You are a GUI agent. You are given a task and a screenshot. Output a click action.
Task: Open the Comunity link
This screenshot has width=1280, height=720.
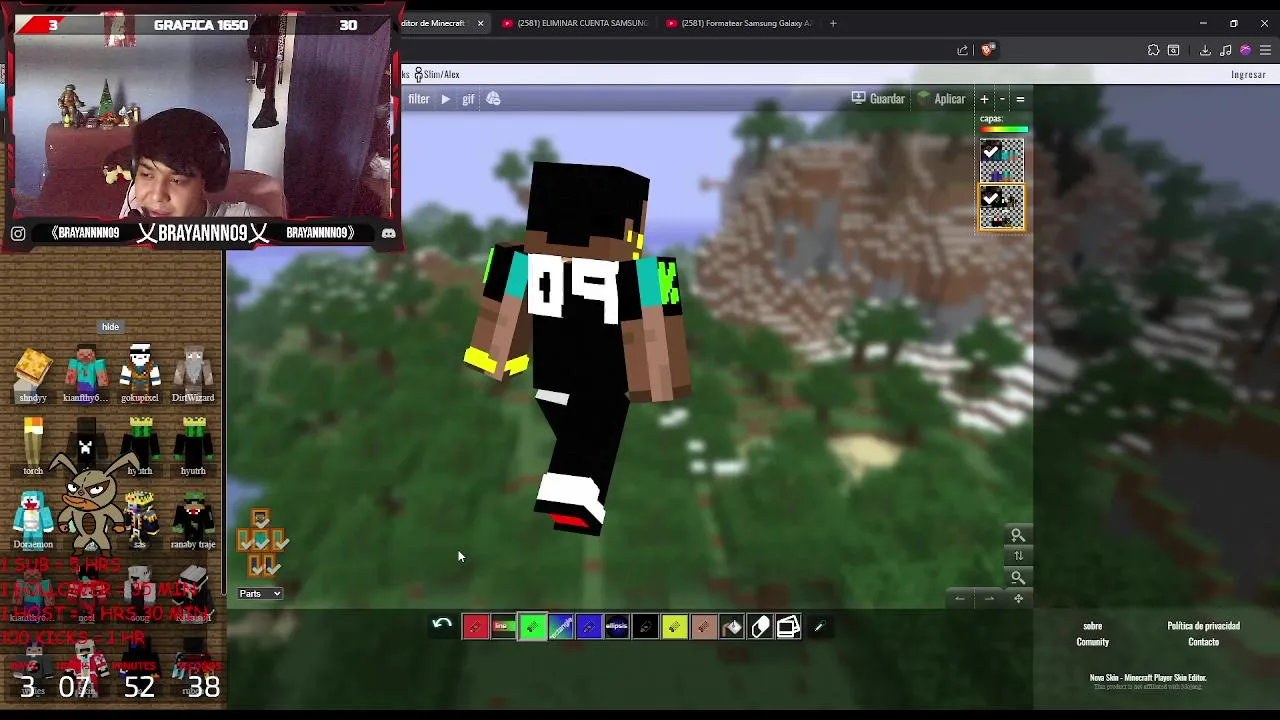1092,642
